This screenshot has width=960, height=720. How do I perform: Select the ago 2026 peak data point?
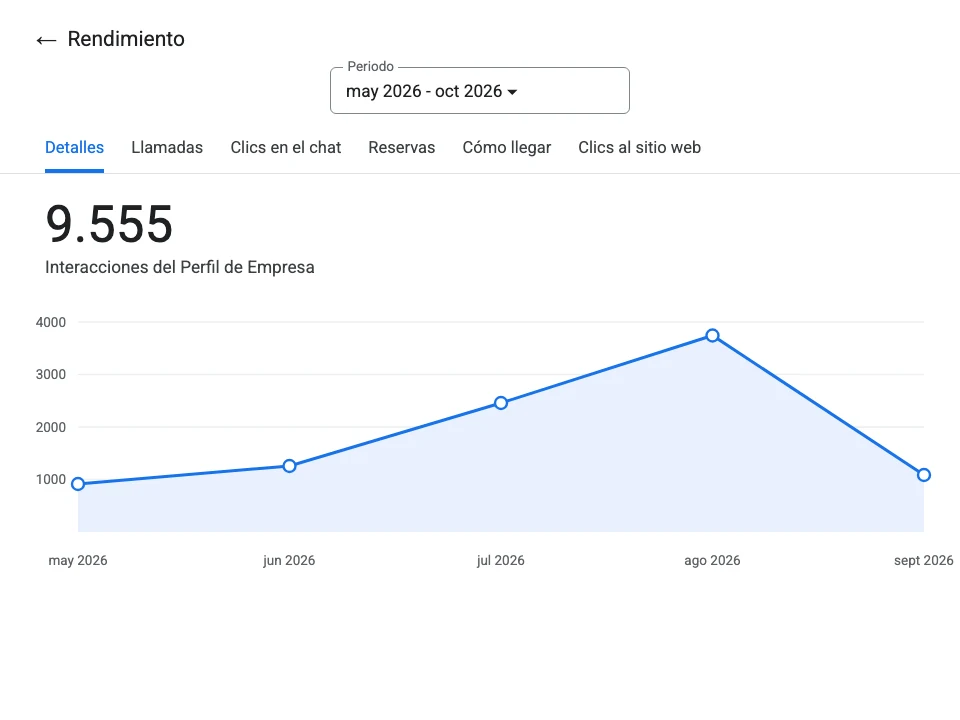point(712,336)
